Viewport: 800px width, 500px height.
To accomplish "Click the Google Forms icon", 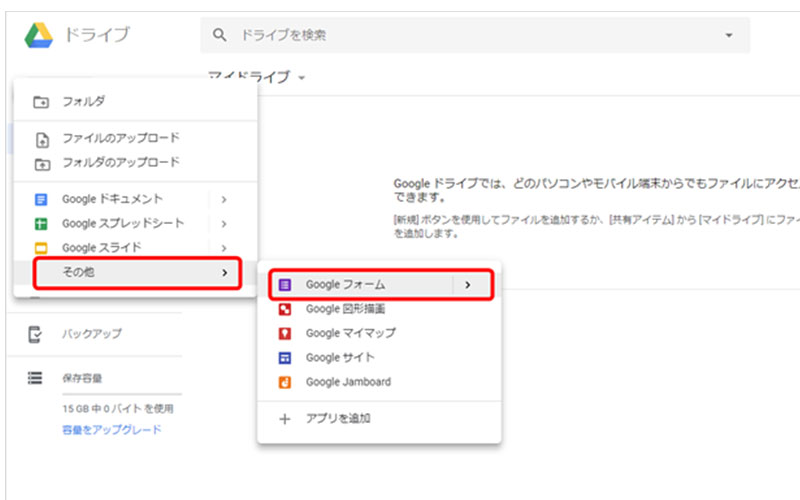I will tap(285, 285).
